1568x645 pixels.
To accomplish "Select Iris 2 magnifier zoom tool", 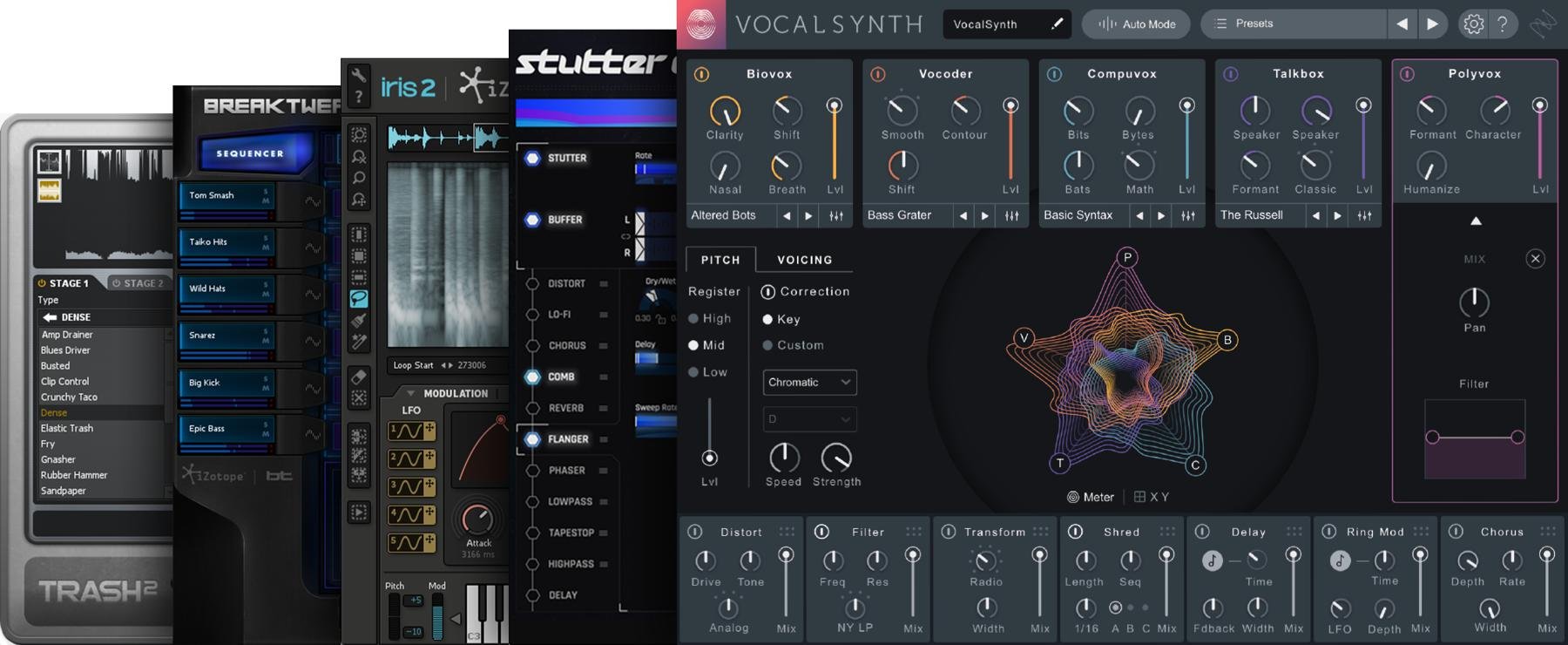I will [358, 178].
